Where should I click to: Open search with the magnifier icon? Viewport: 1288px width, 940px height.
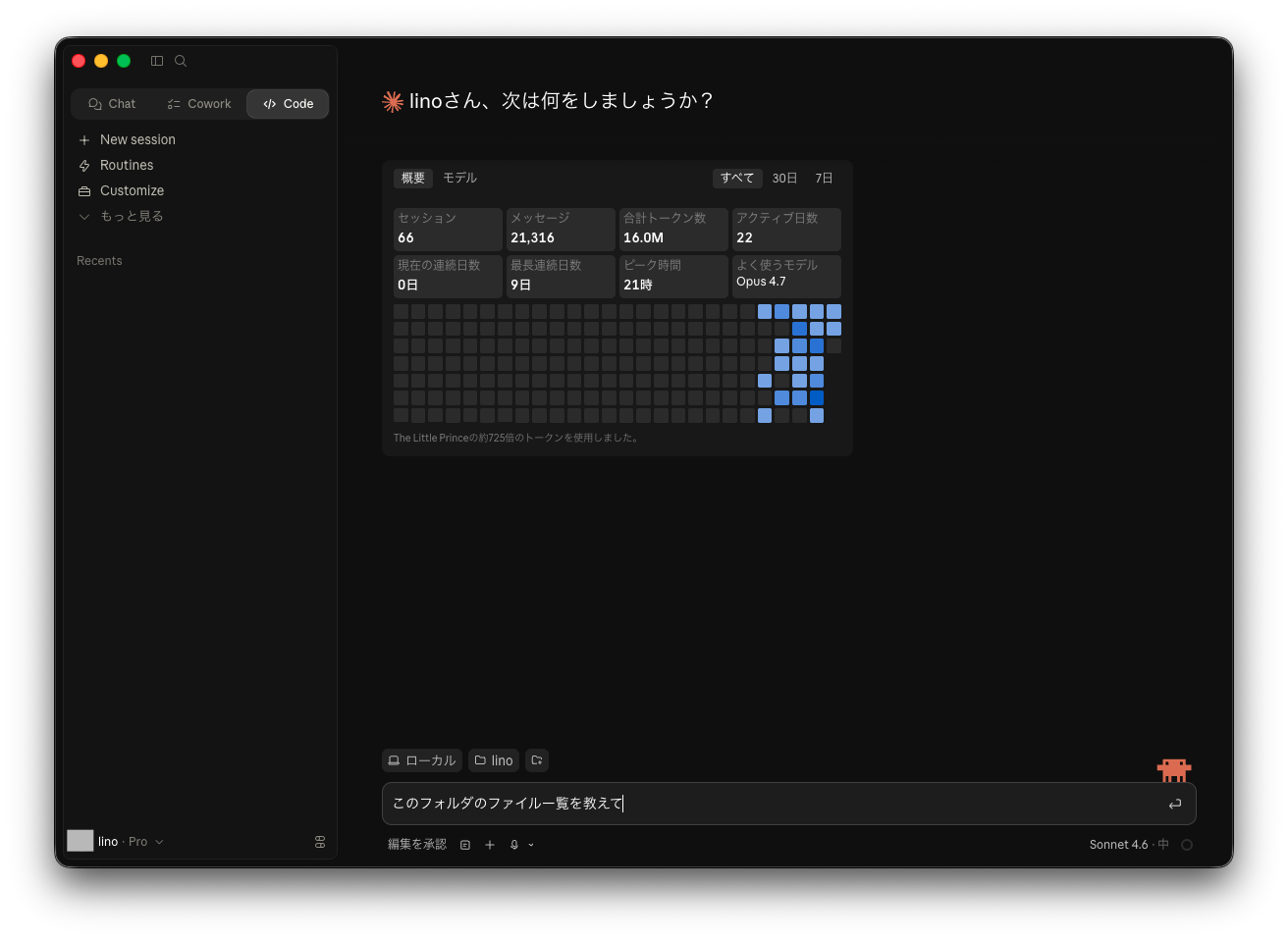pyautogui.click(x=181, y=61)
